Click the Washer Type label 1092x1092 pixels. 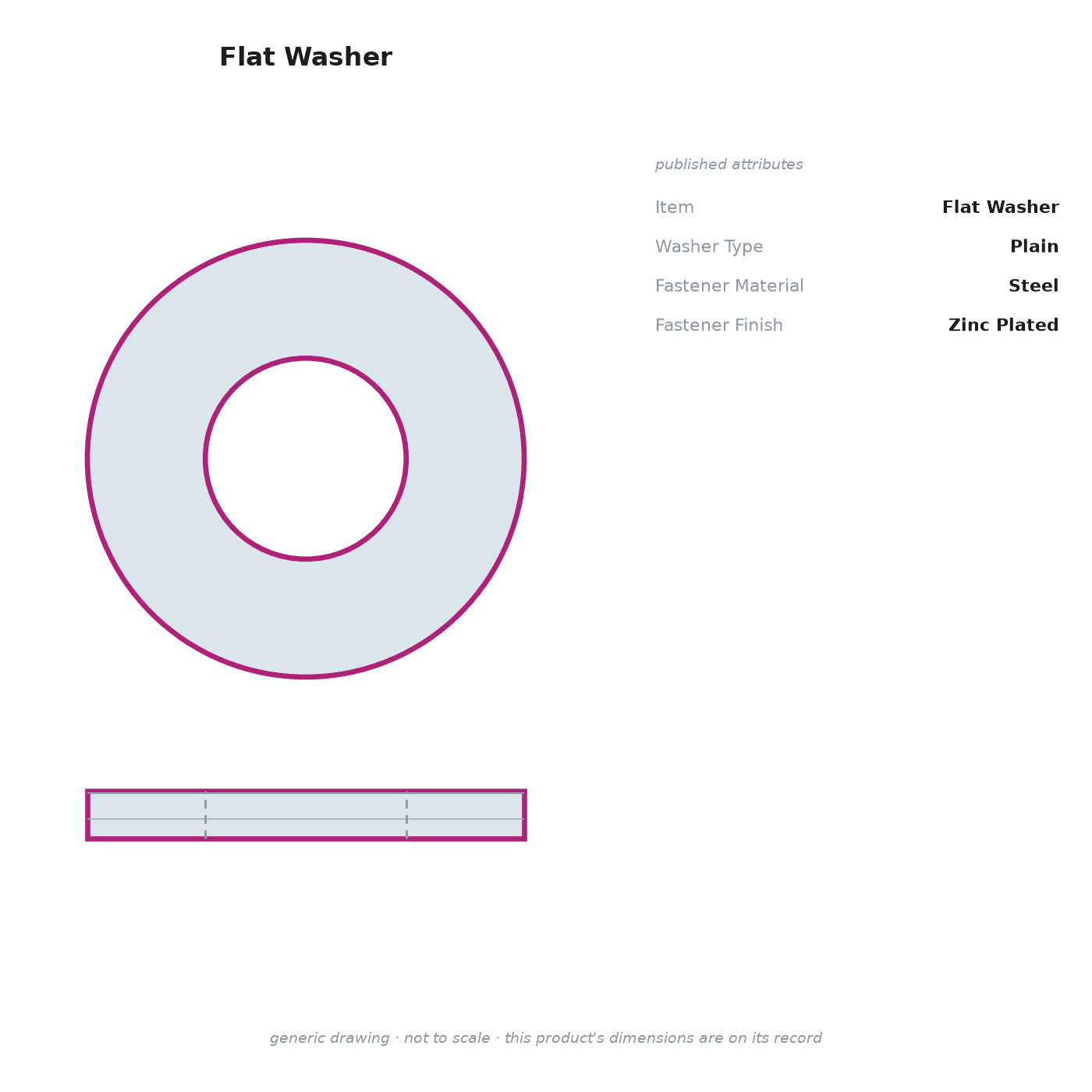coord(709,247)
